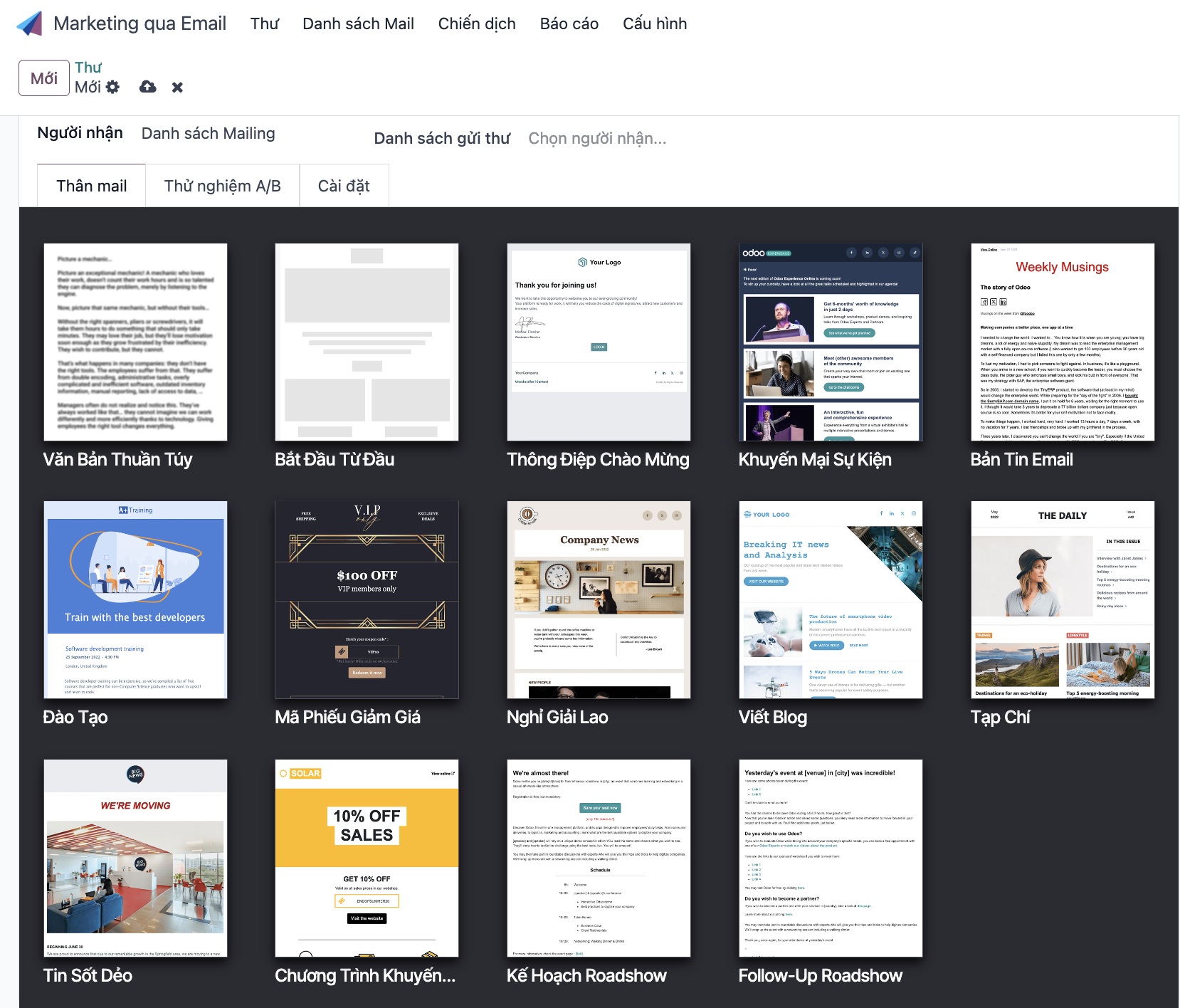1180x1008 pixels.
Task: Select the Tạp Chí template thumbnail
Action: tap(1062, 600)
